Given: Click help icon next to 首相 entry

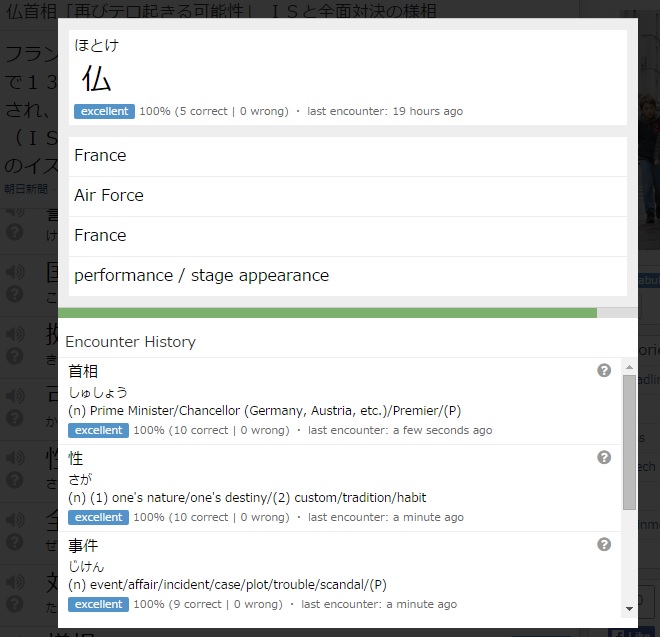Looking at the screenshot, I should pos(604,371).
